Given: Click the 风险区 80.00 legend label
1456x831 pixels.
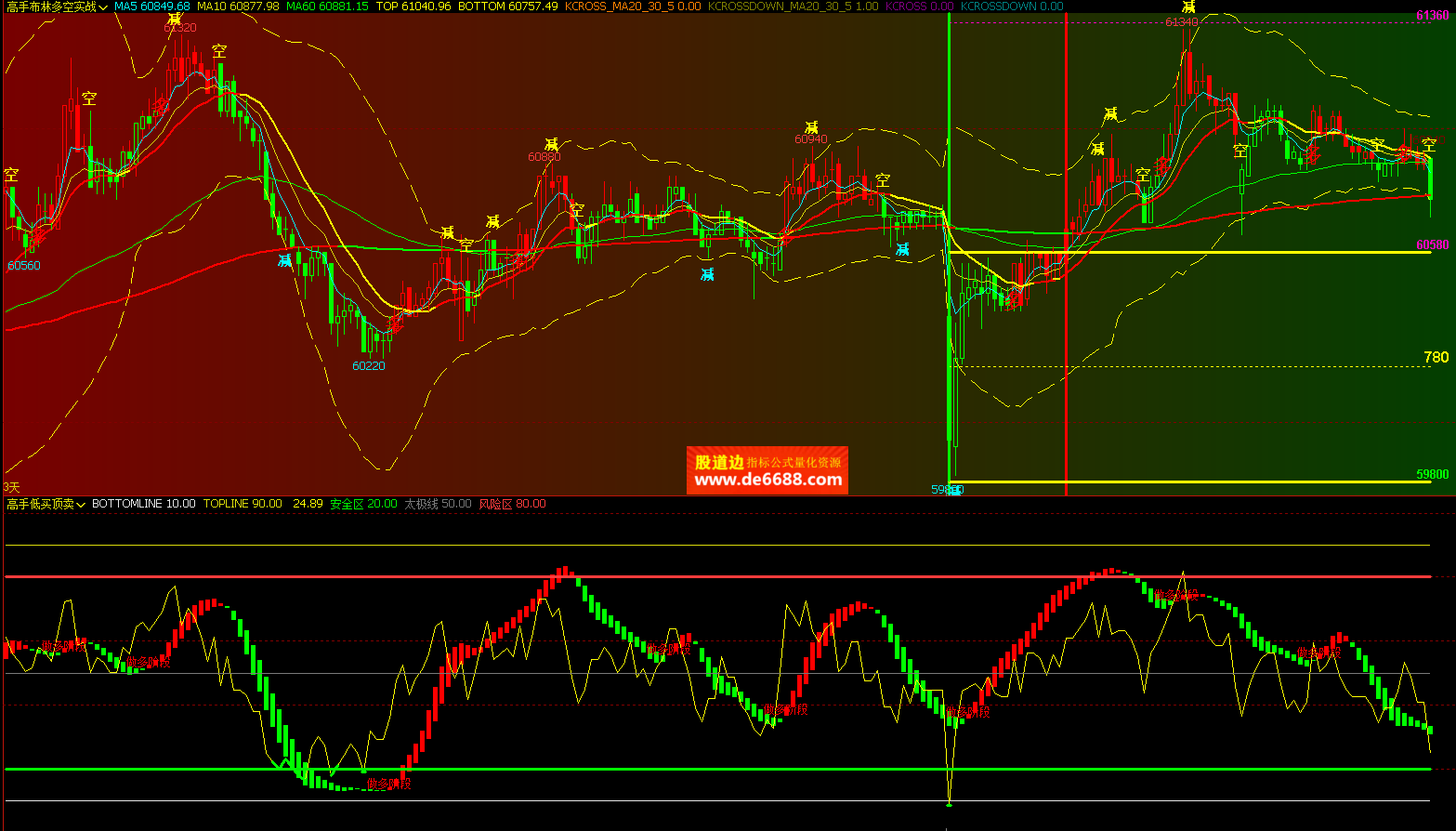Looking at the screenshot, I should pos(512,504).
